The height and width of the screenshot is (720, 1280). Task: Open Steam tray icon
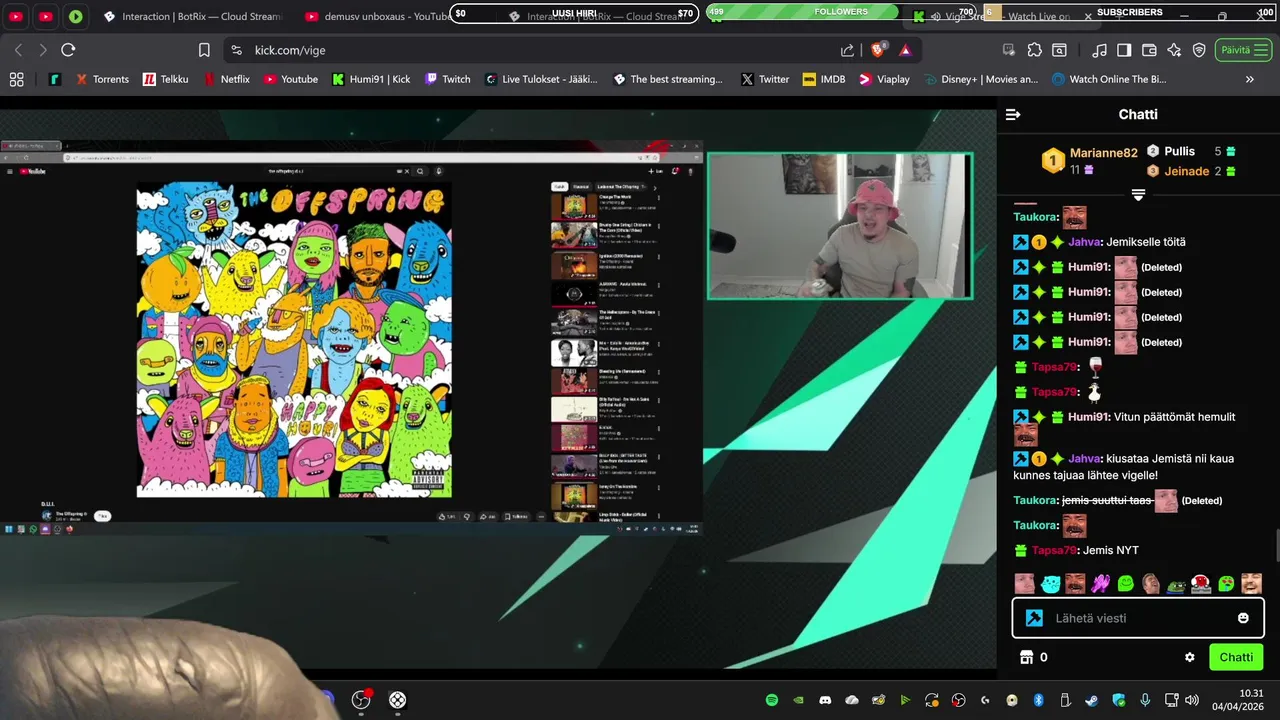click(1091, 700)
